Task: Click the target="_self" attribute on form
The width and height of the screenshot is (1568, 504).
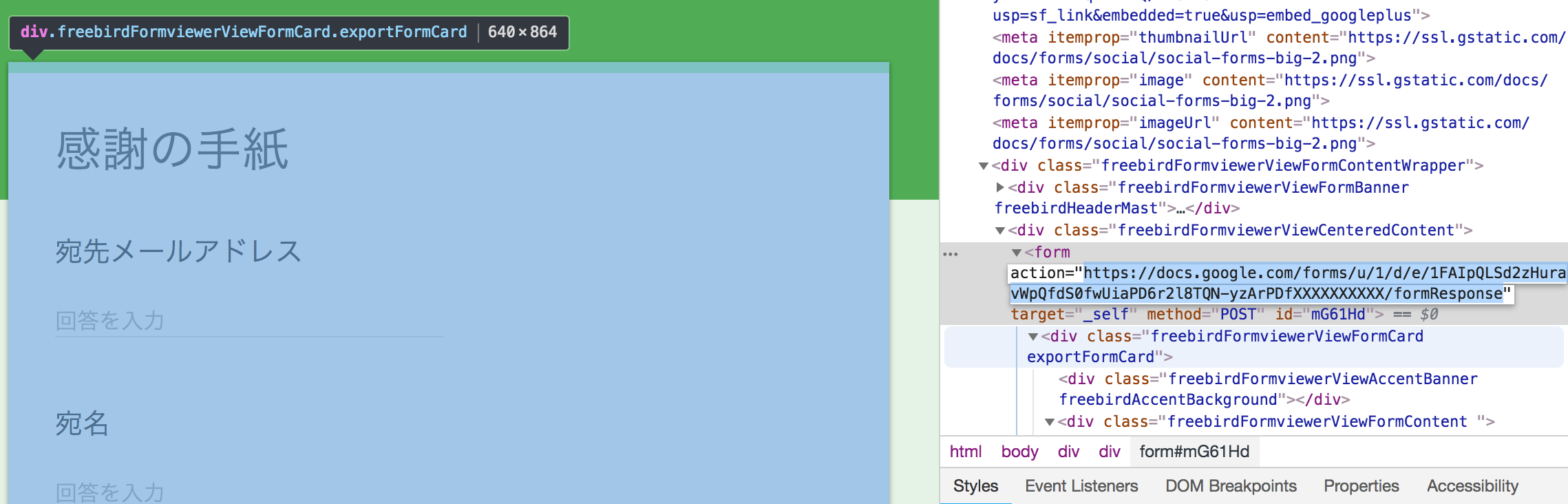Action: 1074,315
